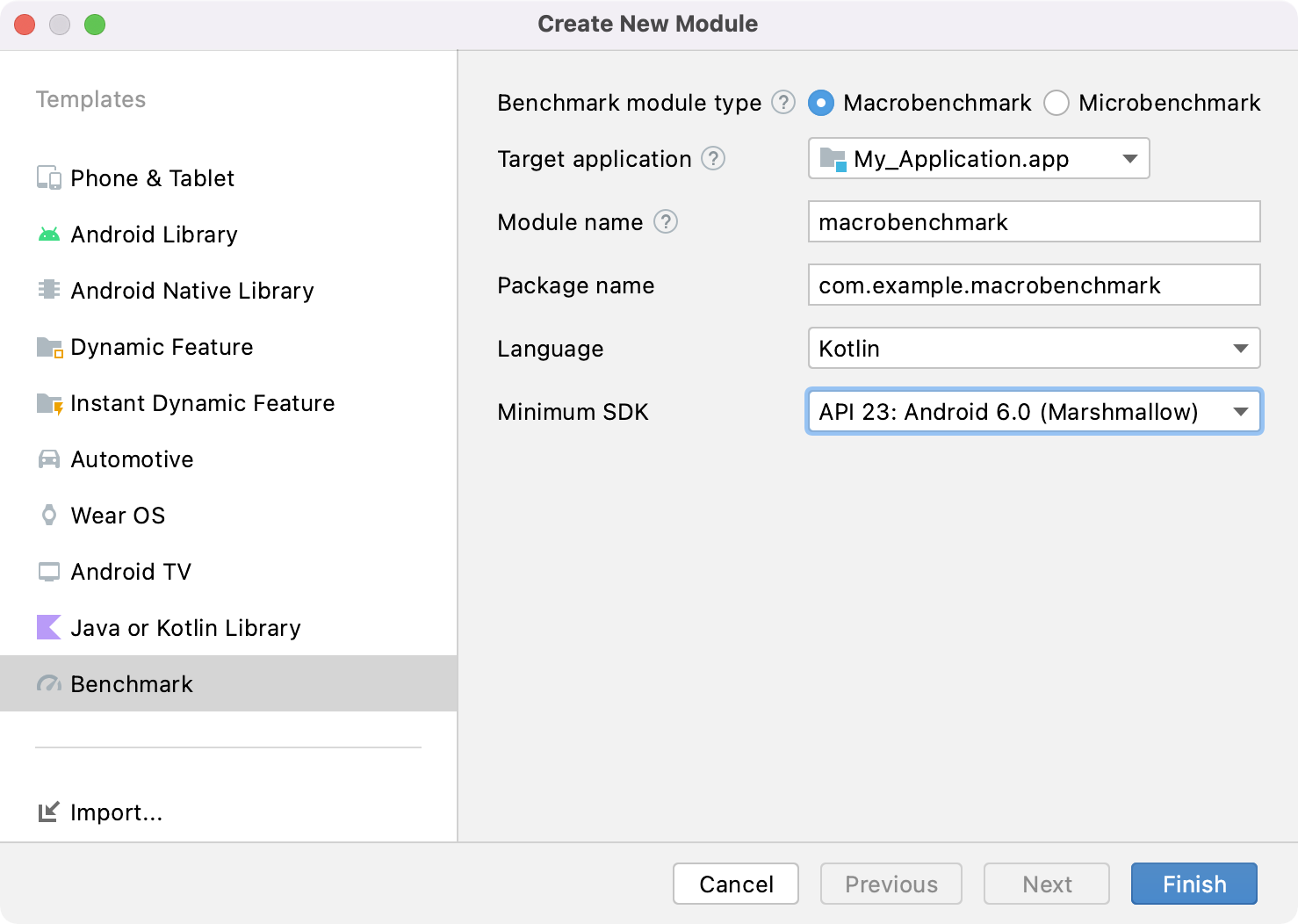The image size is (1298, 924).
Task: Click the Benchmark module type help circle
Action: tap(782, 103)
